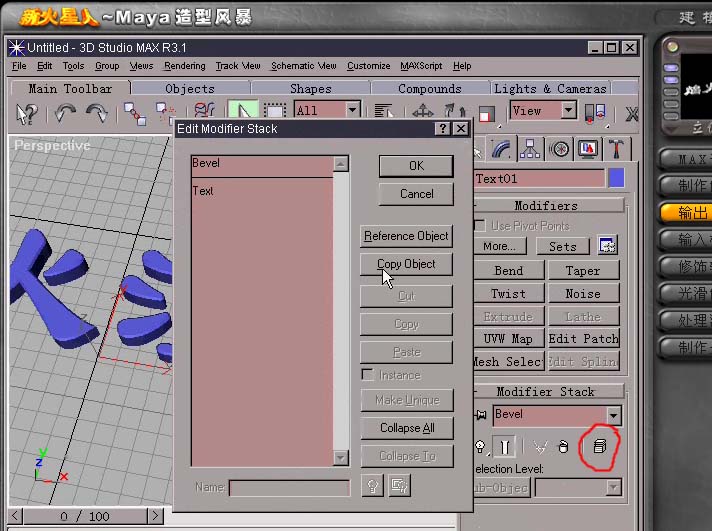Toggle the Instance checkbox
This screenshot has height=531, width=712.
(x=367, y=374)
